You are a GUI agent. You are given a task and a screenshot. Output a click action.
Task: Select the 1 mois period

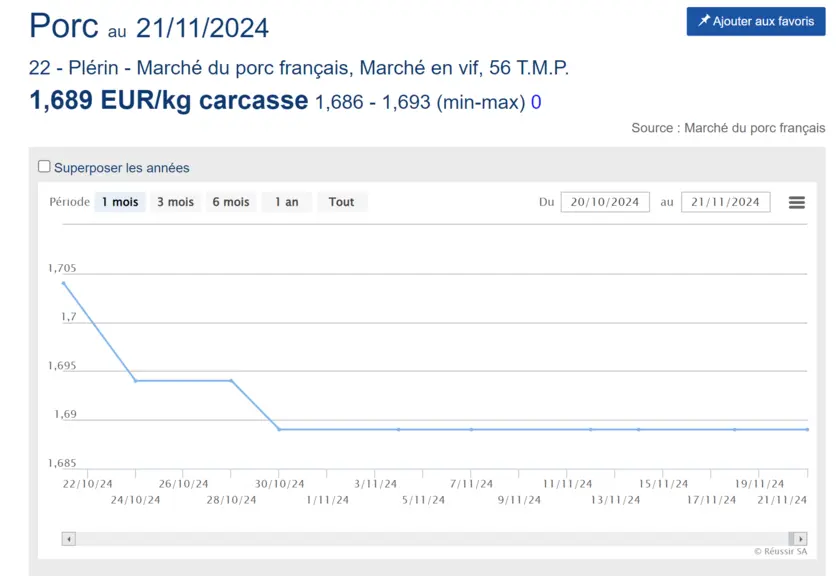[x=120, y=202]
